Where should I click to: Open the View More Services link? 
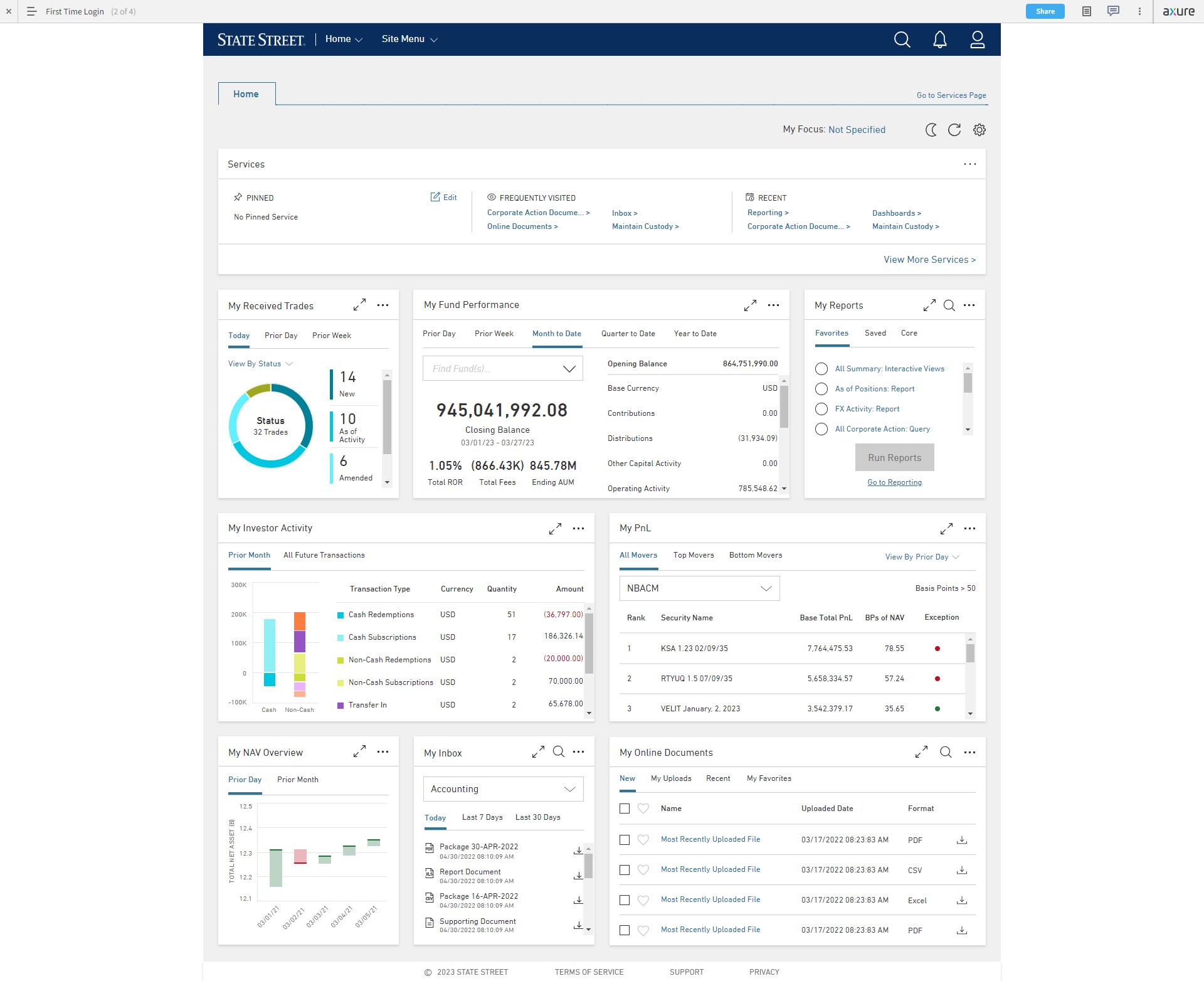click(929, 260)
